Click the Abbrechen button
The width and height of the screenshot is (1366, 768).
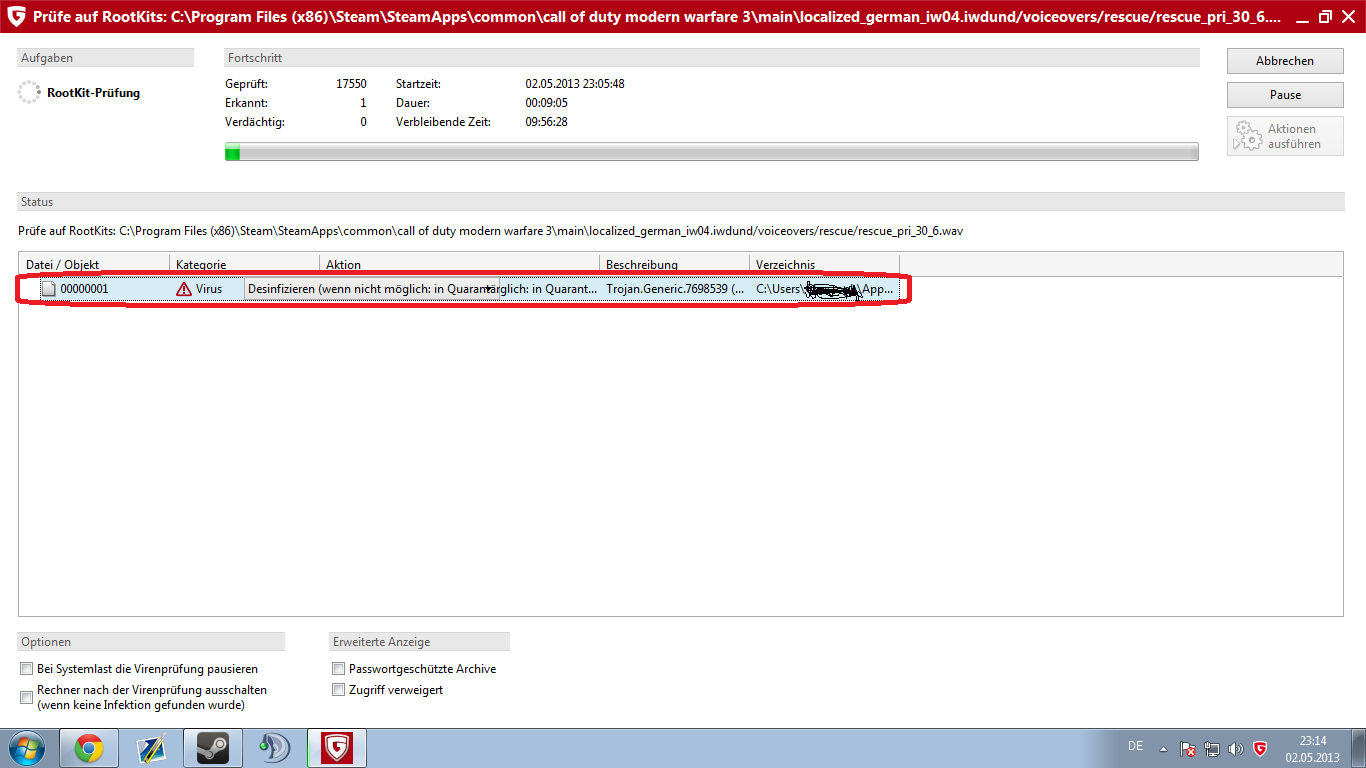1285,61
